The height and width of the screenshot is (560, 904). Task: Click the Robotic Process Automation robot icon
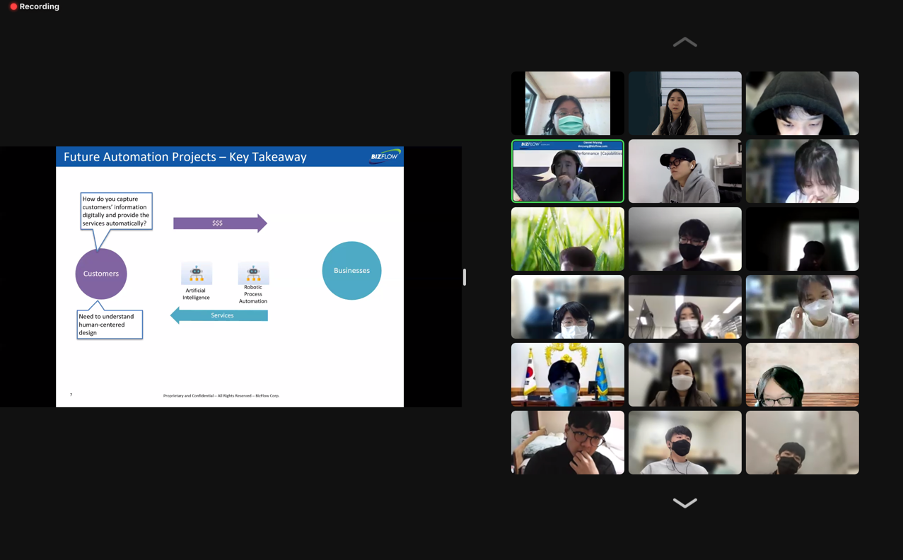click(253, 273)
